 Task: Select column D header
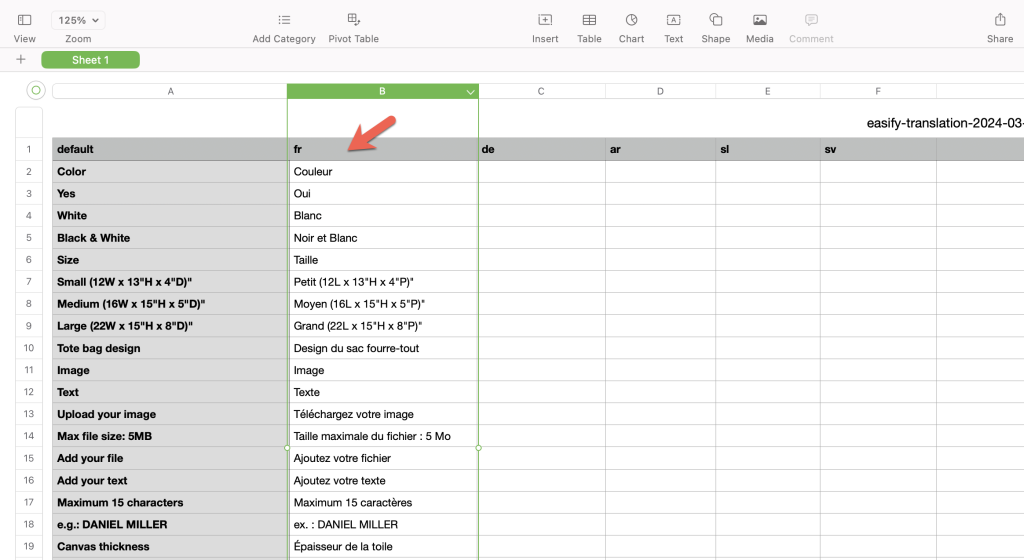[x=660, y=91]
